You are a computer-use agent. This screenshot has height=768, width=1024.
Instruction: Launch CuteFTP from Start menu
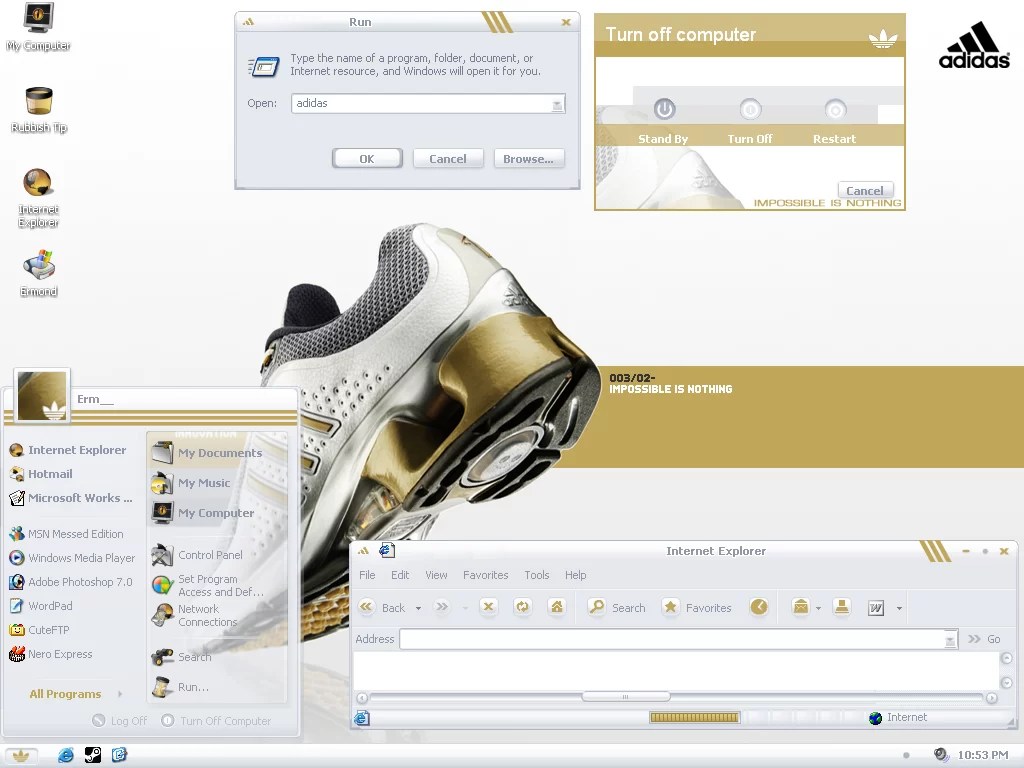(x=39, y=630)
